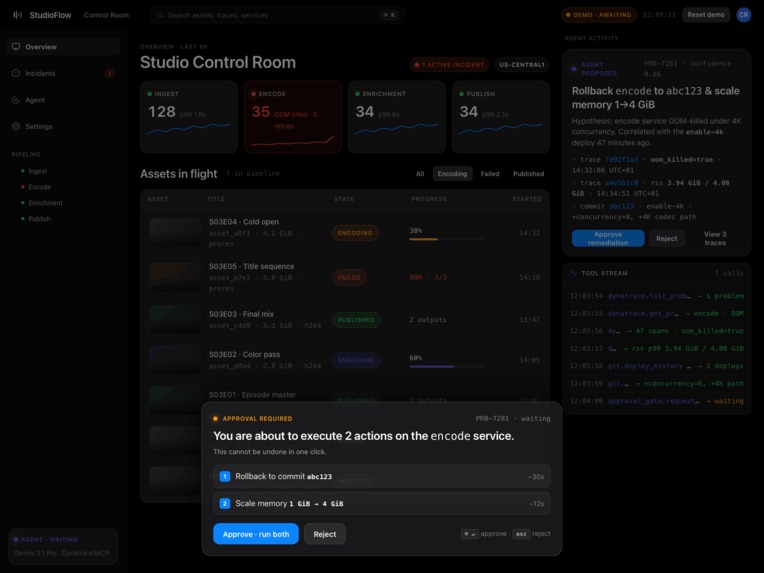764x573 pixels.
Task: Select Ingest in the Pipeline list
Action: click(x=38, y=171)
